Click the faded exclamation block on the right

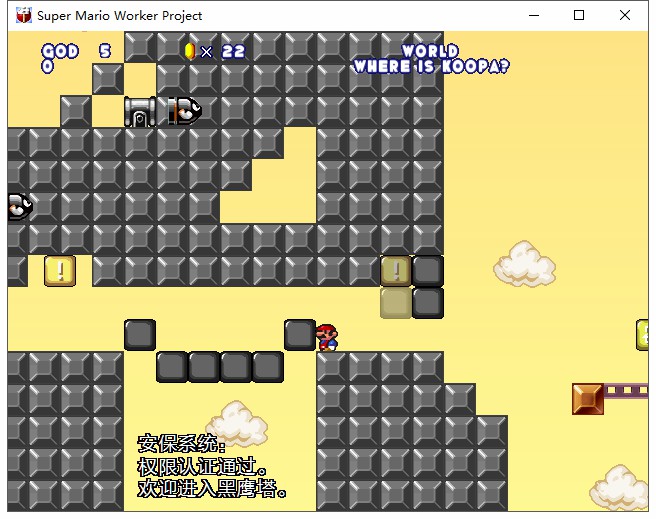click(x=396, y=271)
